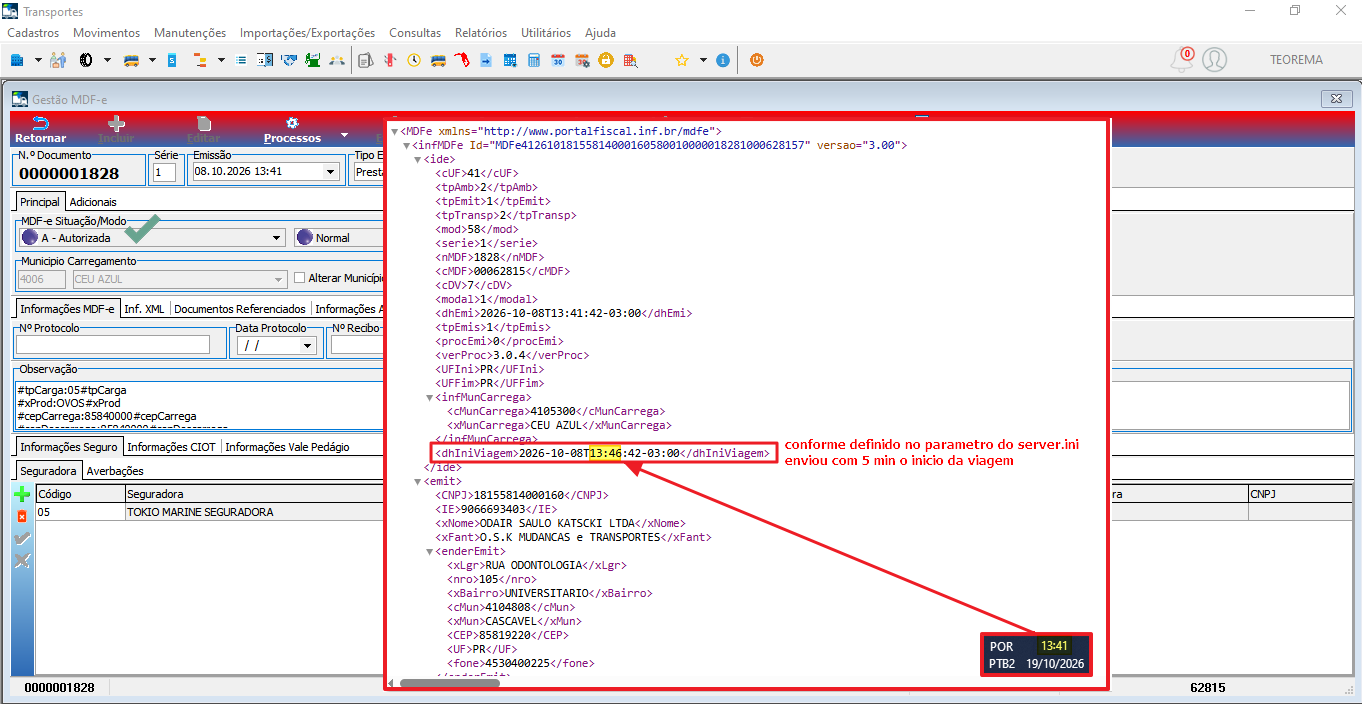Add insurer with green plus icon
Image resolution: width=1362 pixels, height=704 pixels.
pos(22,494)
